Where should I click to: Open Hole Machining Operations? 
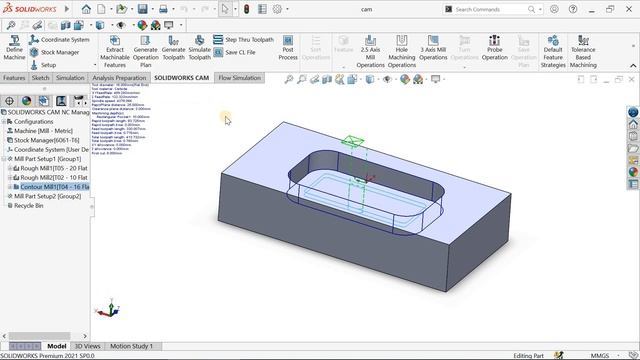click(x=402, y=52)
